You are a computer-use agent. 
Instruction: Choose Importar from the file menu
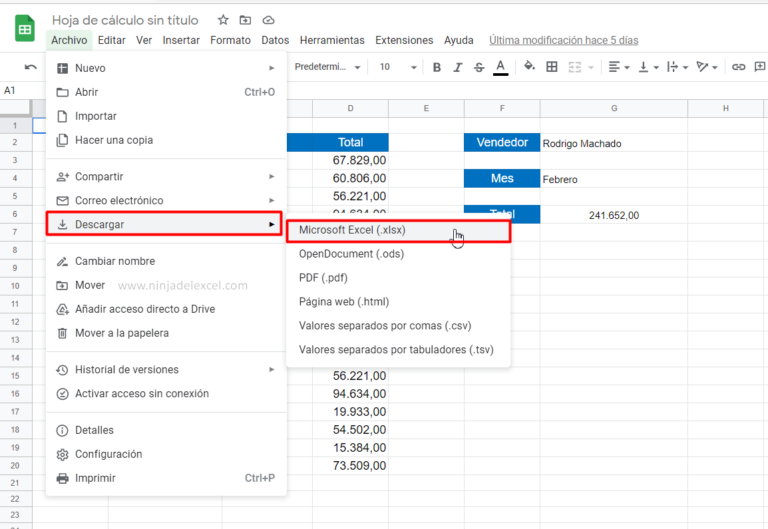pos(166,116)
